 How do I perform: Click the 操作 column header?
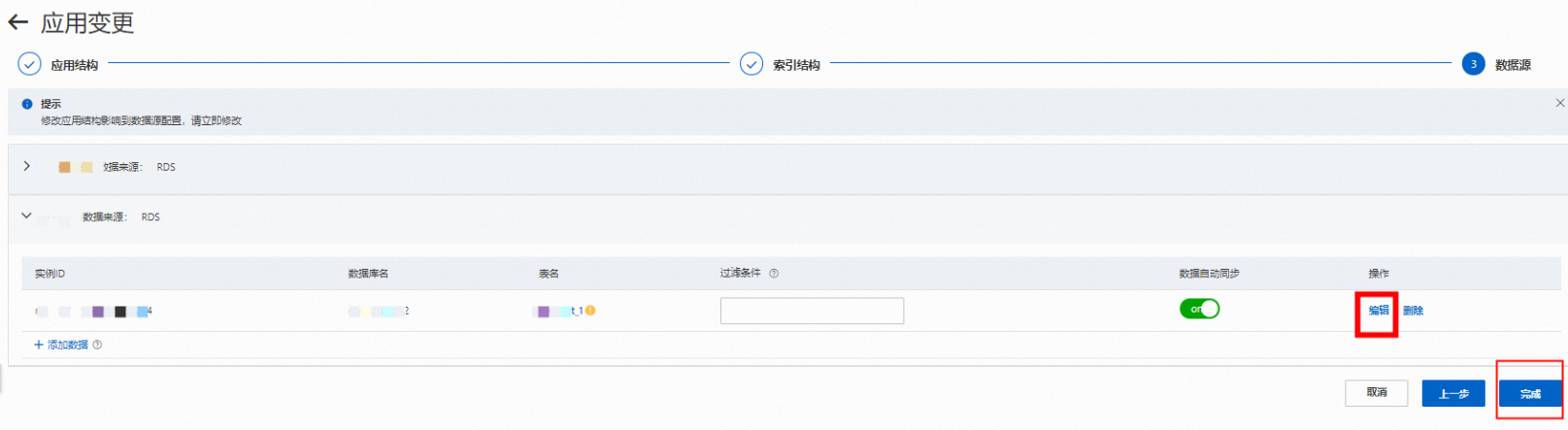pyautogui.click(x=1379, y=274)
